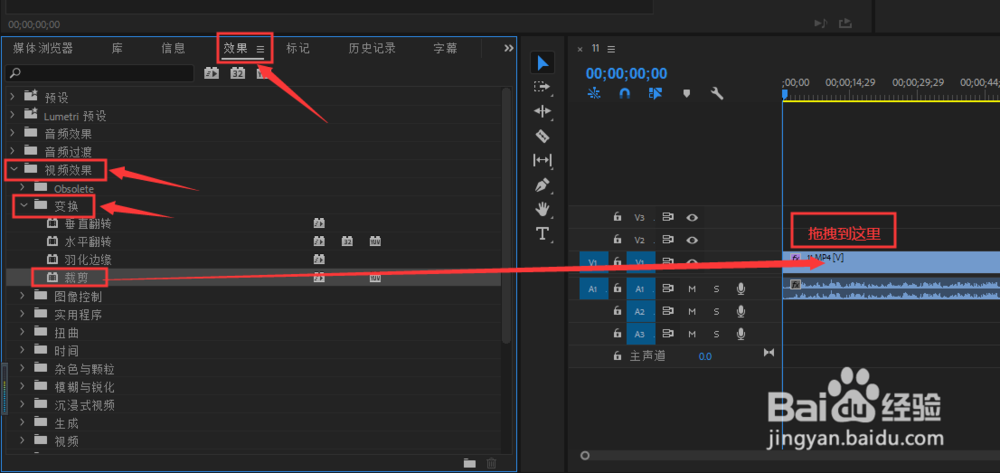The image size is (1000, 473).
Task: Select the Track Select Forward tool
Action: click(x=542, y=87)
